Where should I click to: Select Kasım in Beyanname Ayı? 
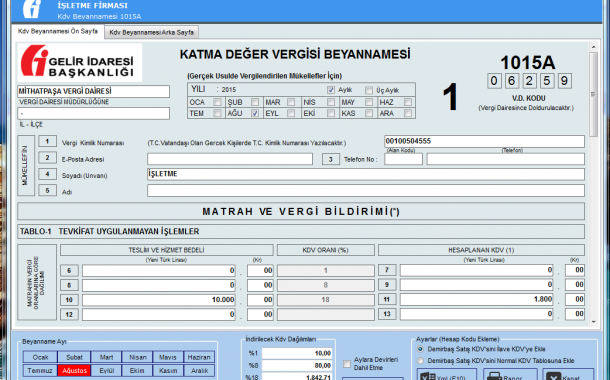pos(168,370)
